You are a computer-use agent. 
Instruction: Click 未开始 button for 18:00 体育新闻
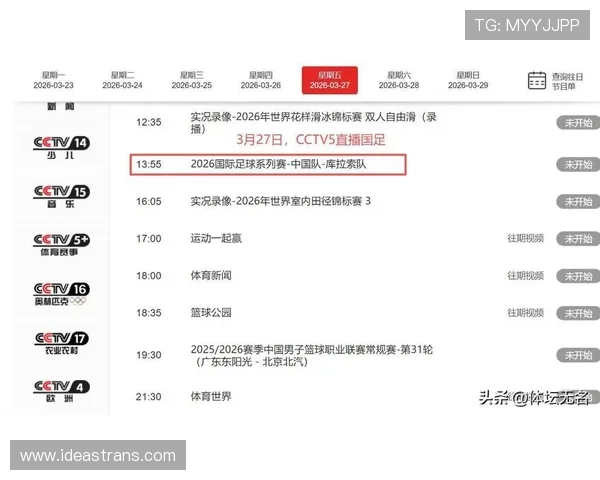point(578,276)
